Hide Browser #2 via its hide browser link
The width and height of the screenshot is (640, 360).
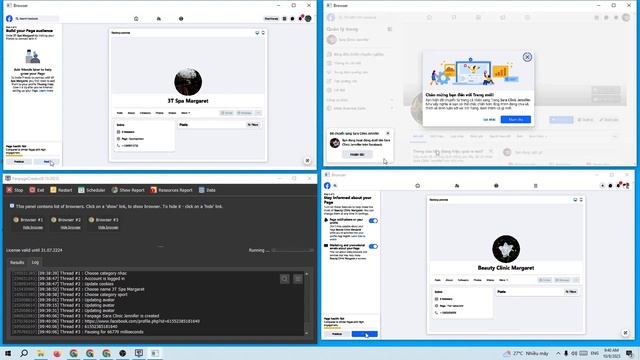pos(70,227)
